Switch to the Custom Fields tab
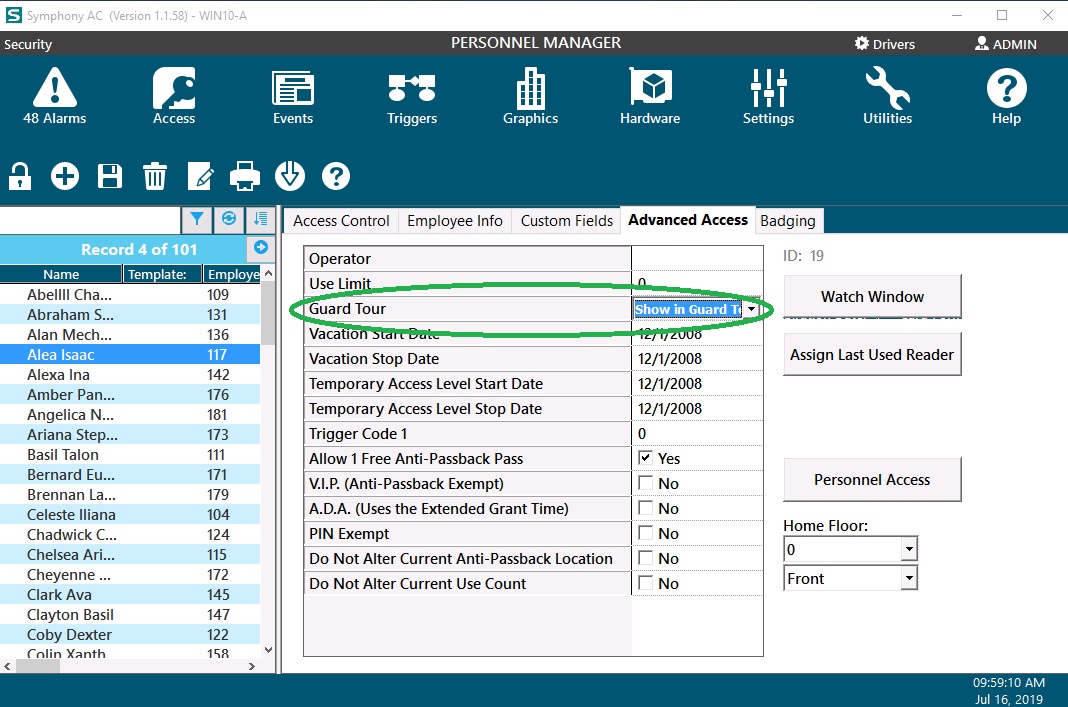This screenshot has height=707, width=1068. coord(567,221)
